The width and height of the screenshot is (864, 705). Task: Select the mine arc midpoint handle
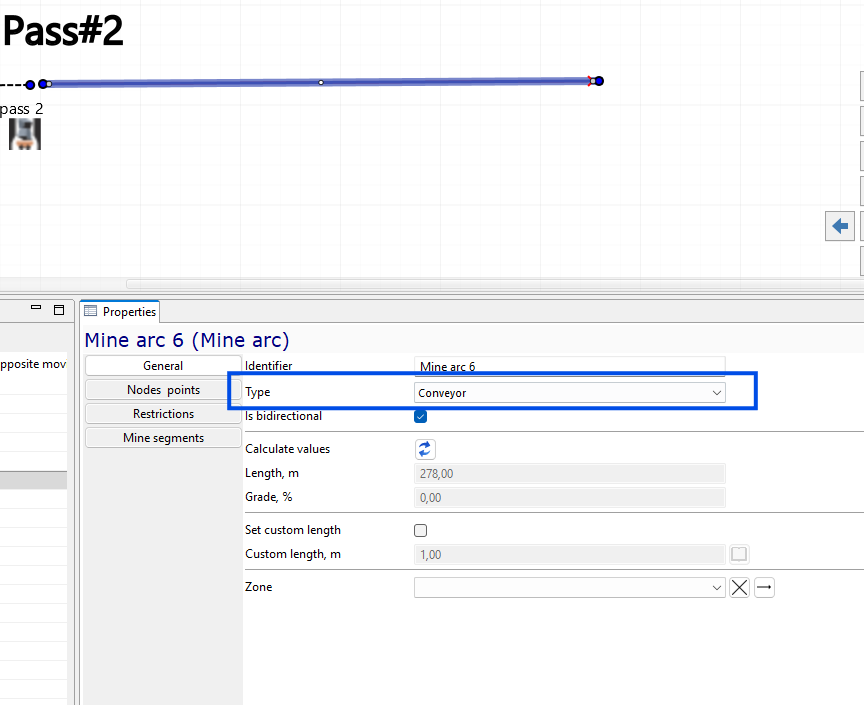pyautogui.click(x=321, y=83)
